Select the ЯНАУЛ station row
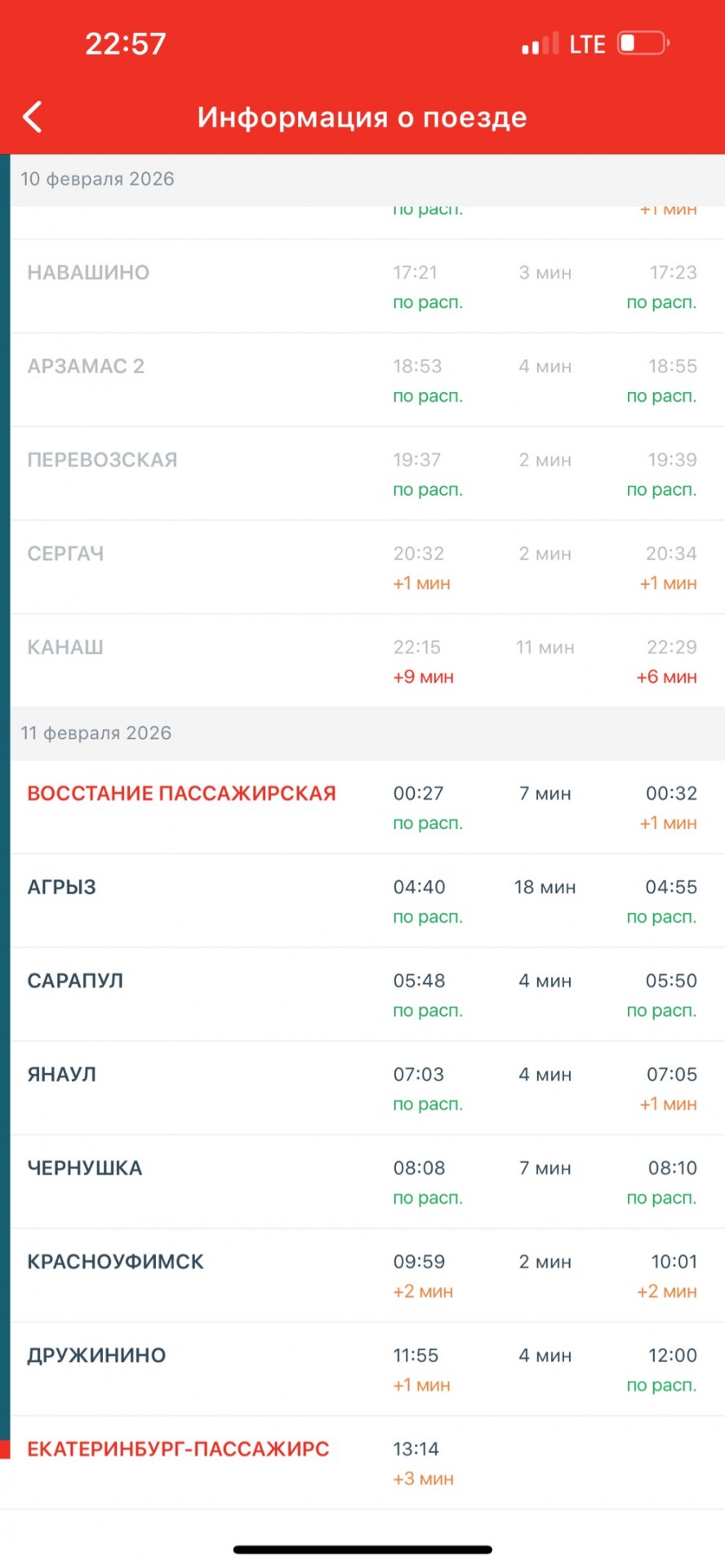 click(x=367, y=1089)
